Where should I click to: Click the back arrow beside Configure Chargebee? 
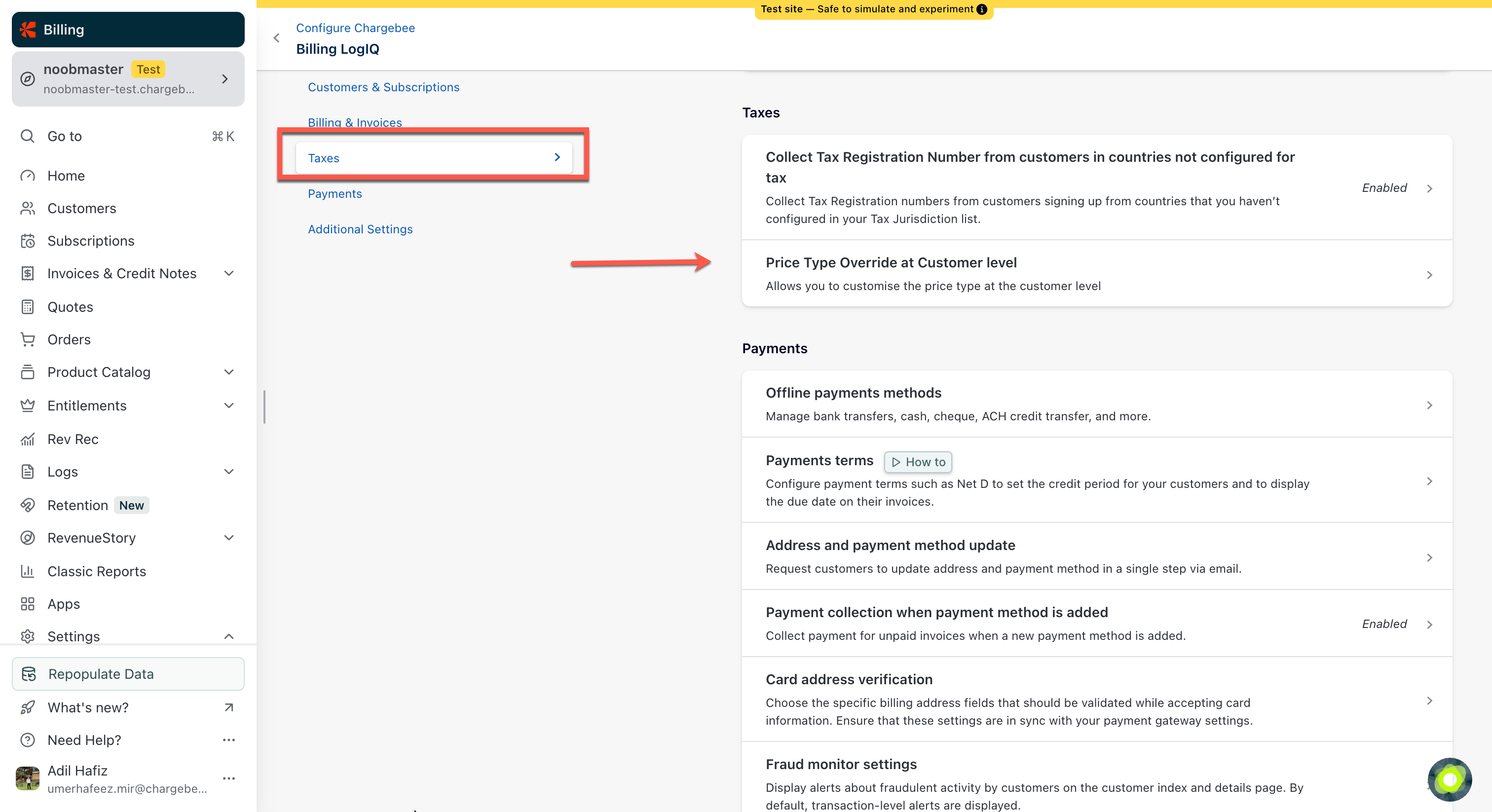(x=276, y=38)
